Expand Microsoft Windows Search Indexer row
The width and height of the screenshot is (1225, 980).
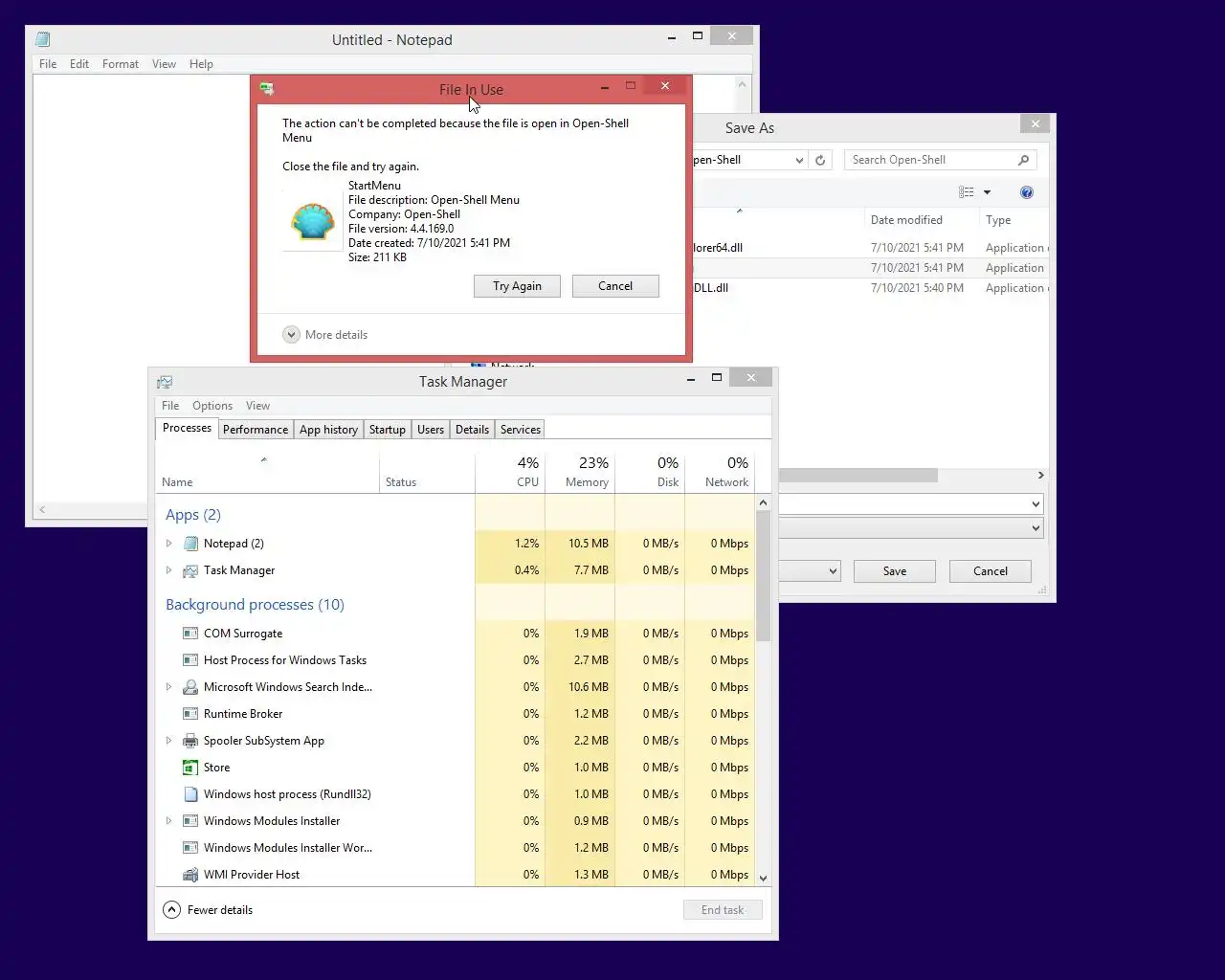169,686
